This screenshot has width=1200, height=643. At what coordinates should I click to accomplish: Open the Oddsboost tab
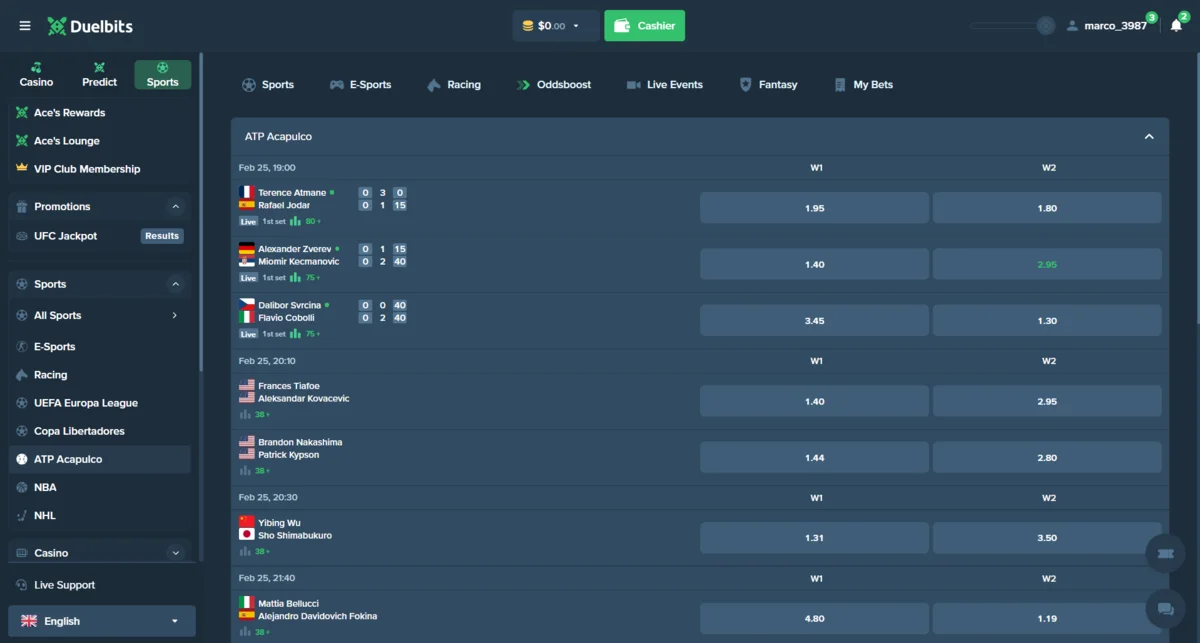[553, 85]
